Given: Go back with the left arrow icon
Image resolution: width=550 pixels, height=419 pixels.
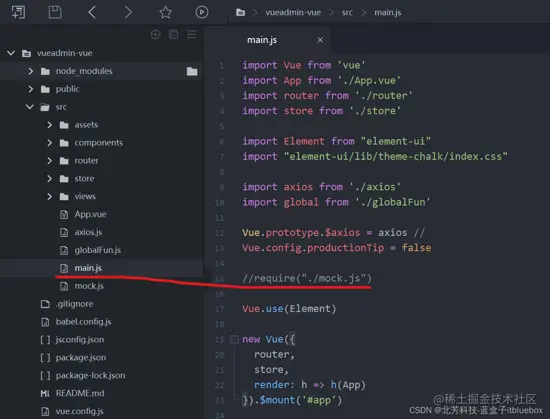Looking at the screenshot, I should [x=92, y=12].
